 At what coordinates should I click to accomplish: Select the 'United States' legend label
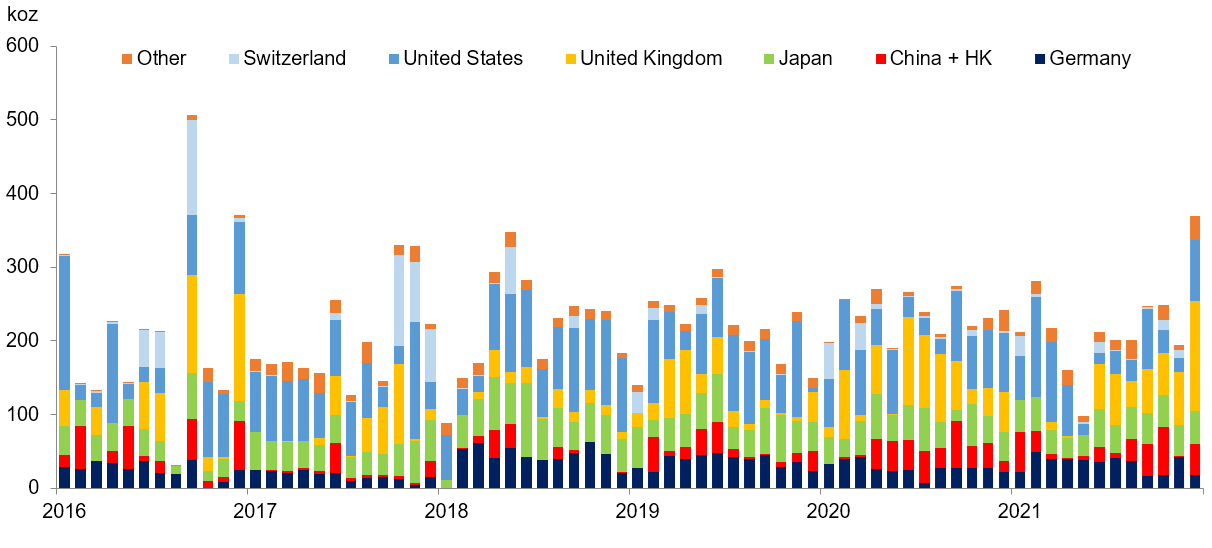[463, 58]
